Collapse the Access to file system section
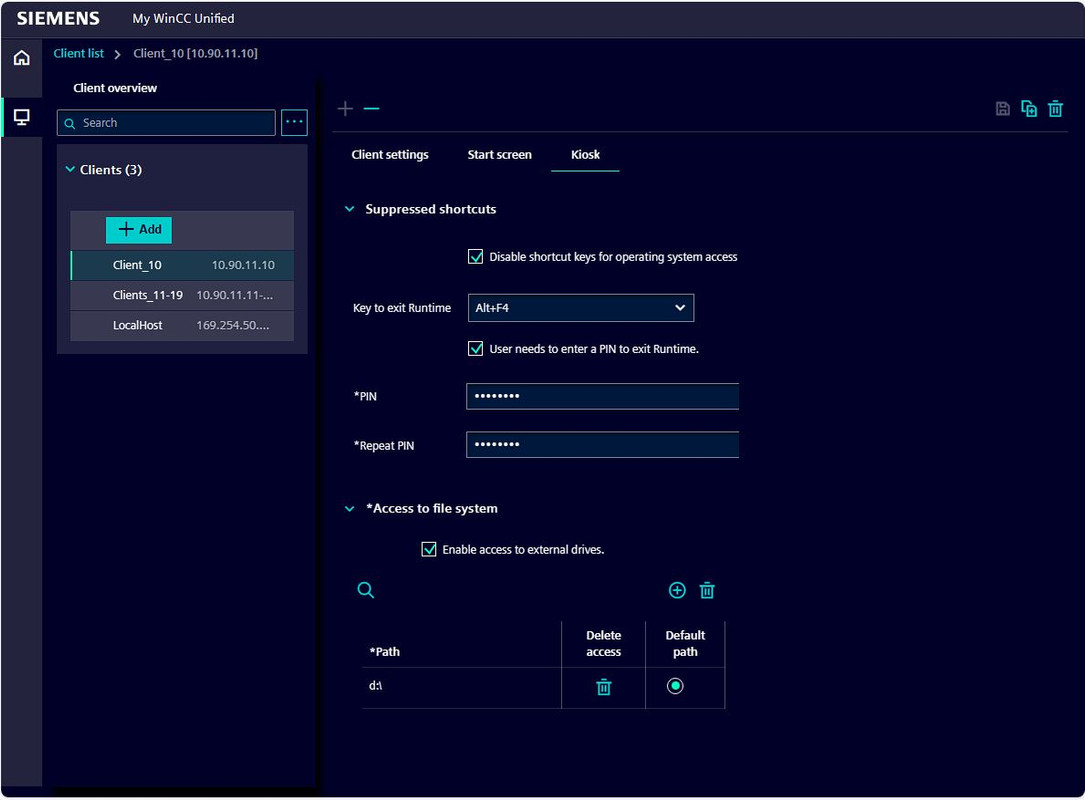Screen dimensions: 1085x800 point(349,509)
